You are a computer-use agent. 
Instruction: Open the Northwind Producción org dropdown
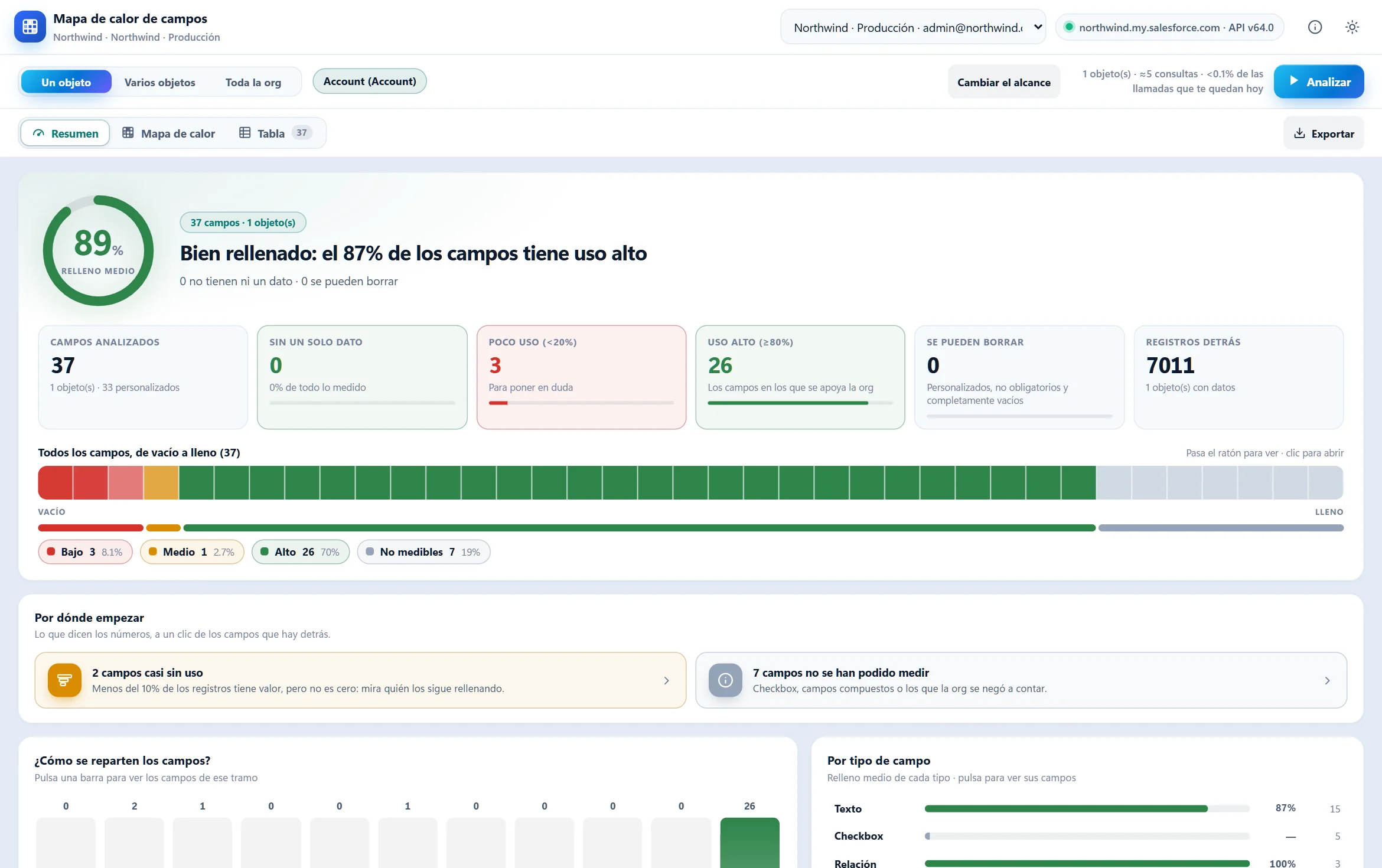coord(913,27)
